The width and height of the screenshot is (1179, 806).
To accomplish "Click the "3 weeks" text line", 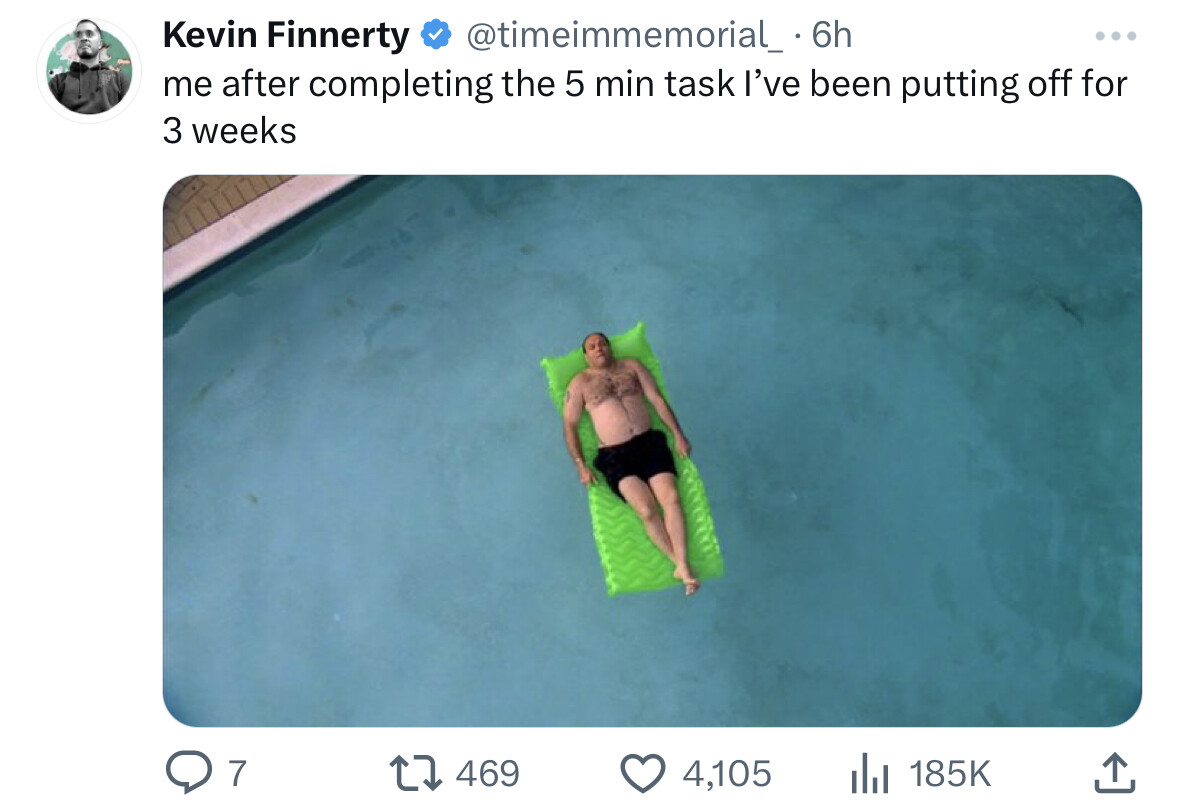I will pos(229,131).
